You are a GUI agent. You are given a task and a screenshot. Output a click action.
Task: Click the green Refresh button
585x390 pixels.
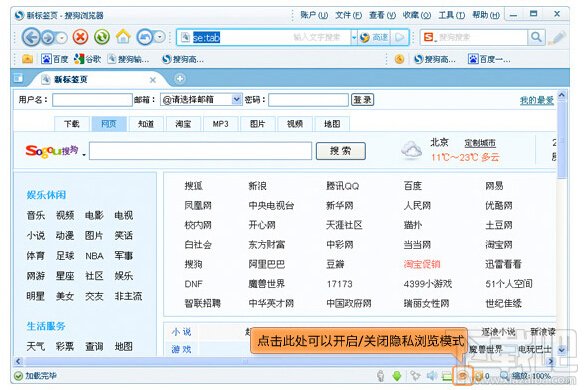click(101, 37)
